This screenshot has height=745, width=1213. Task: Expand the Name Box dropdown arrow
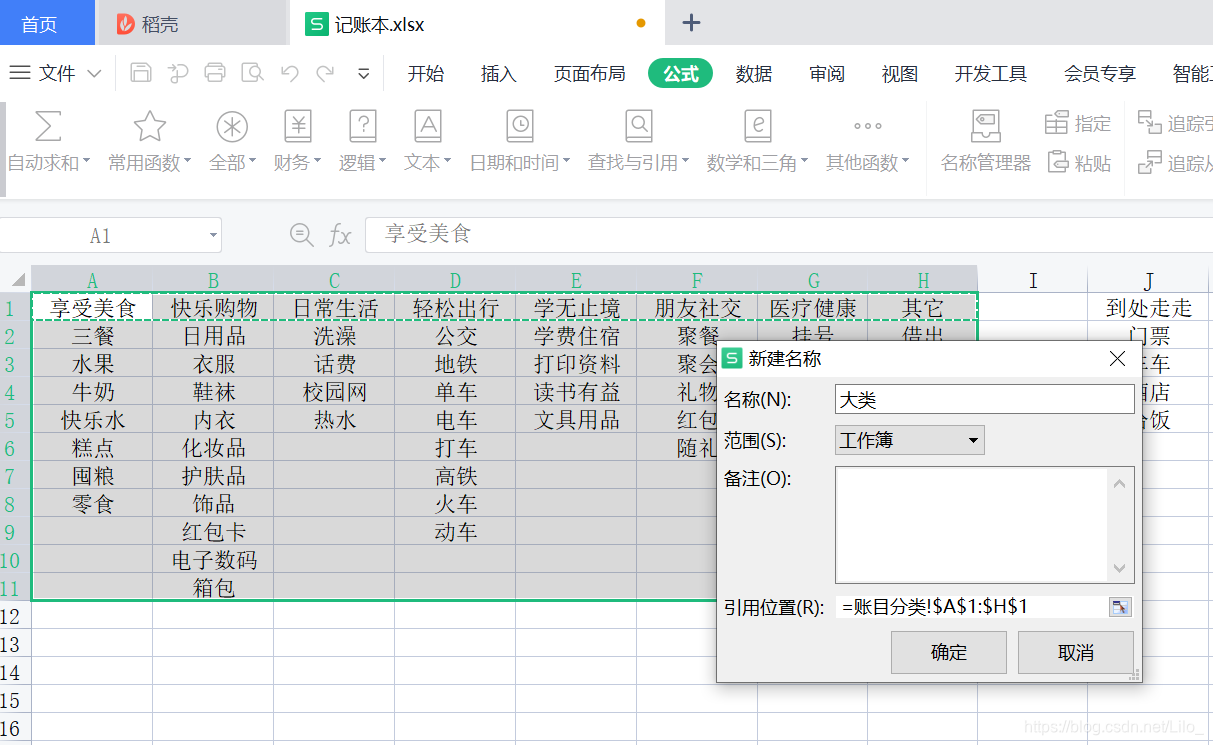pos(213,236)
